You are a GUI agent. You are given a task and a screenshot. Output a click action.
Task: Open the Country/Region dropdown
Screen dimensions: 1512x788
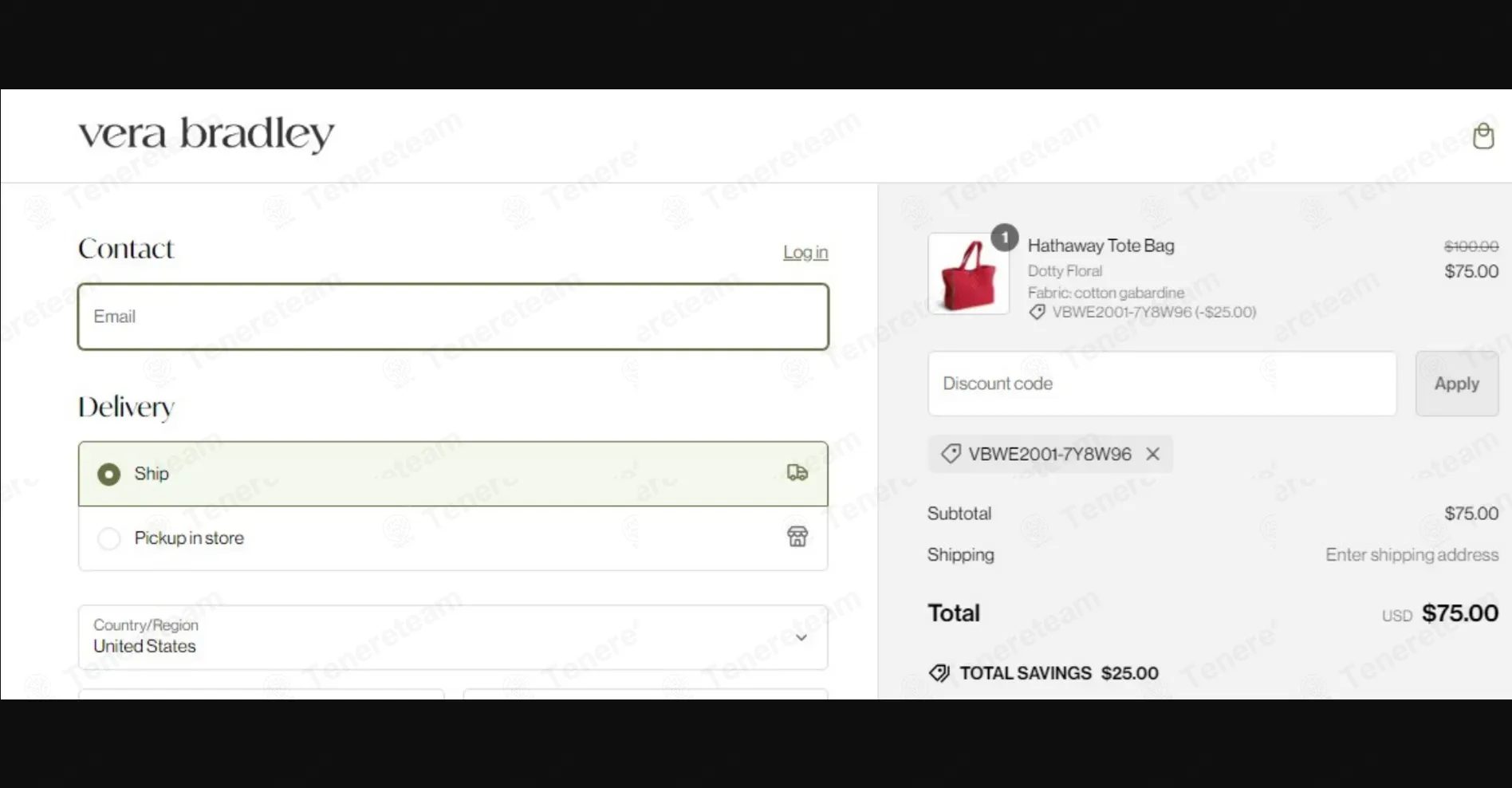tap(453, 637)
